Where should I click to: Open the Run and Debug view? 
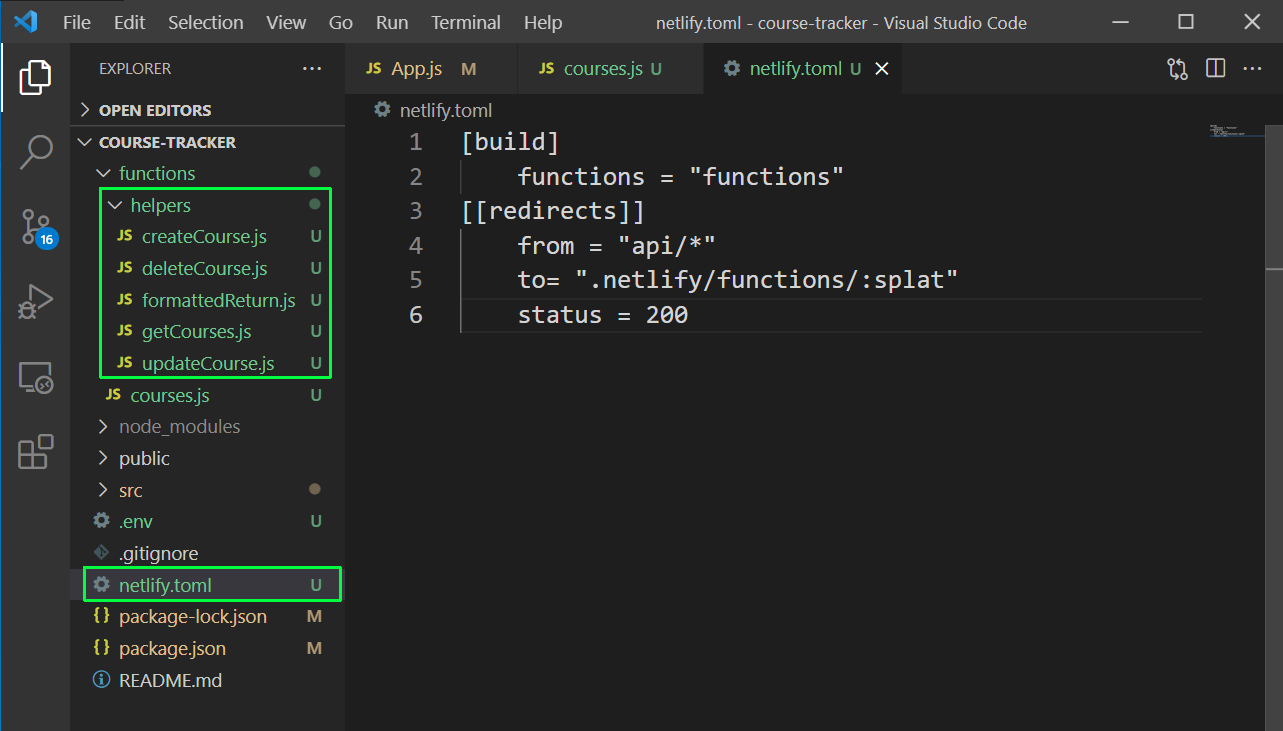(35, 302)
